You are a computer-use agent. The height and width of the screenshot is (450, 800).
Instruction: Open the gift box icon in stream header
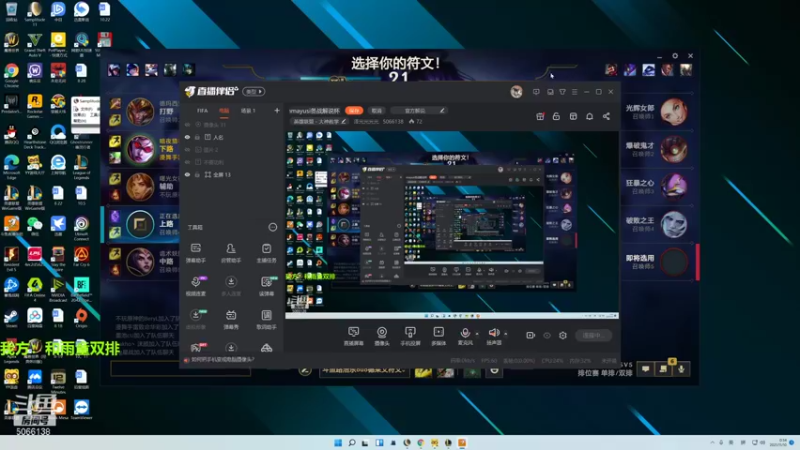tap(540, 116)
